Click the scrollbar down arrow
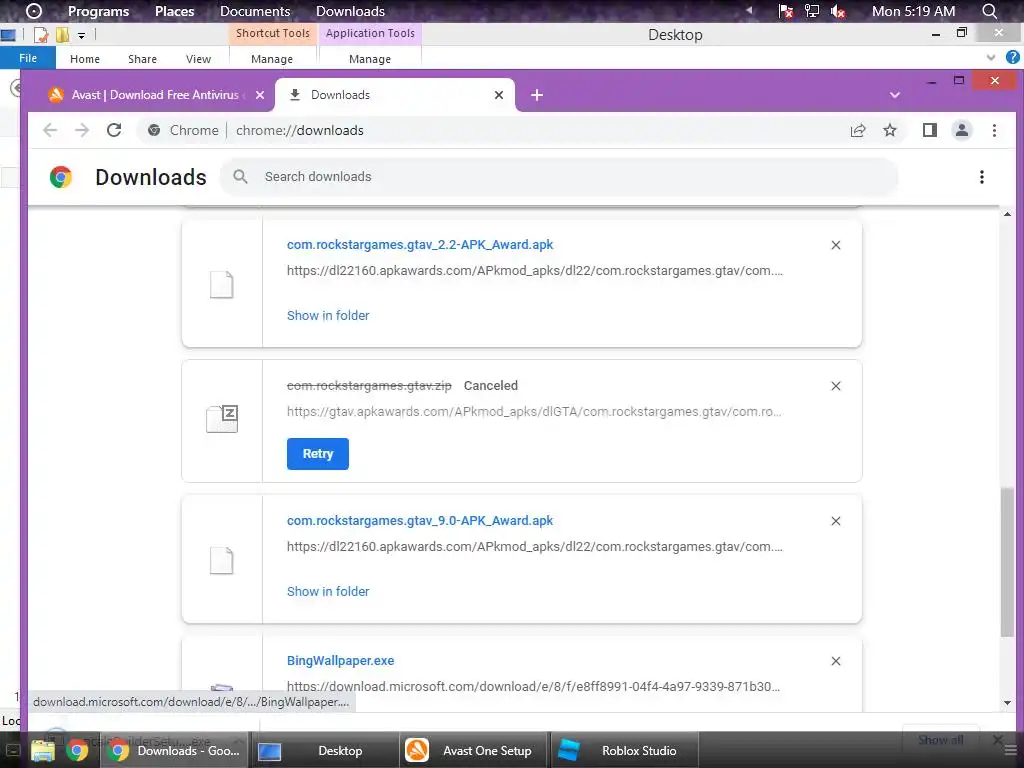Screen dimensions: 1024x768 [x=1008, y=703]
